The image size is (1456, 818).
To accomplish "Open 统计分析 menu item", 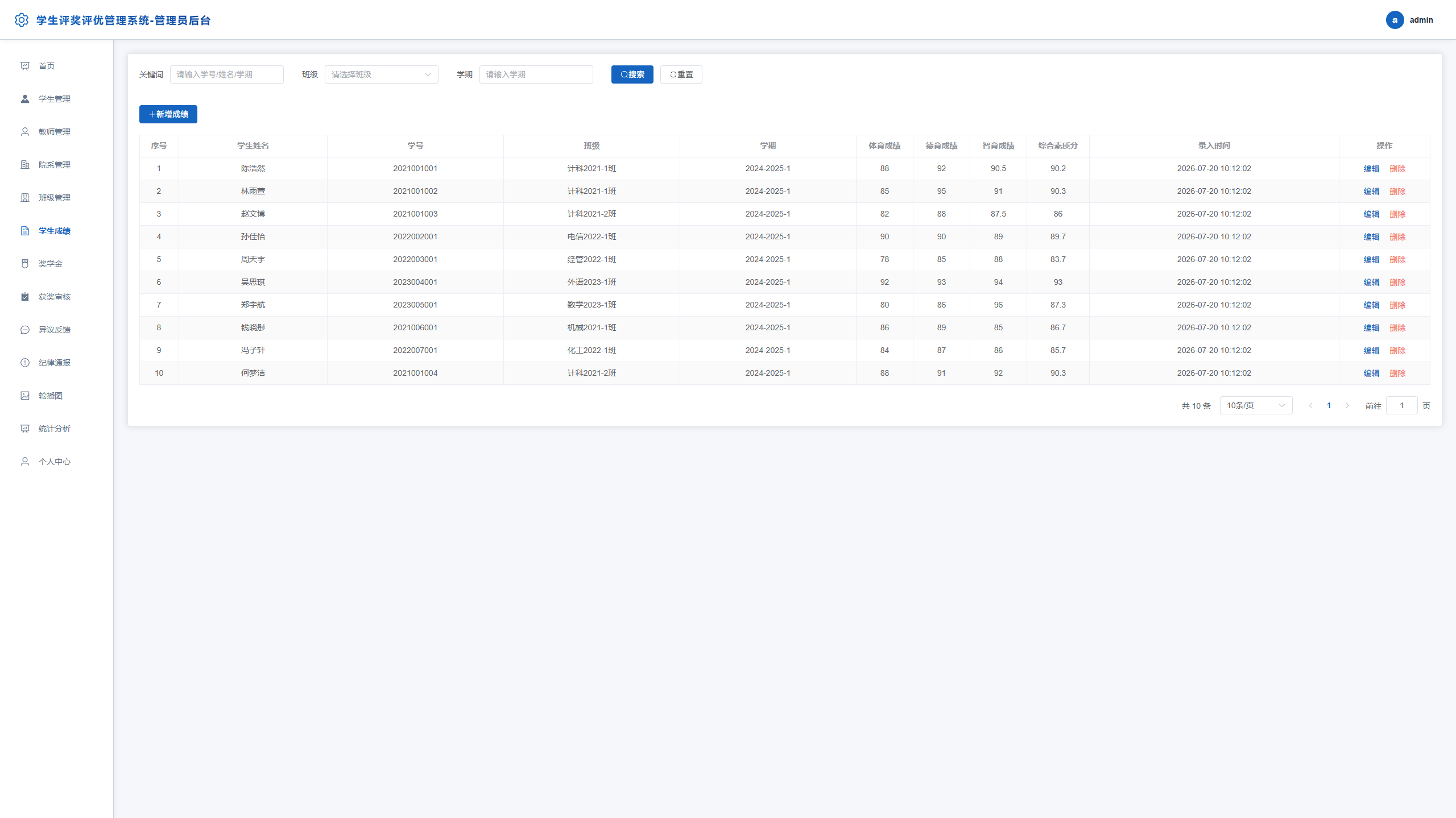I will [56, 429].
